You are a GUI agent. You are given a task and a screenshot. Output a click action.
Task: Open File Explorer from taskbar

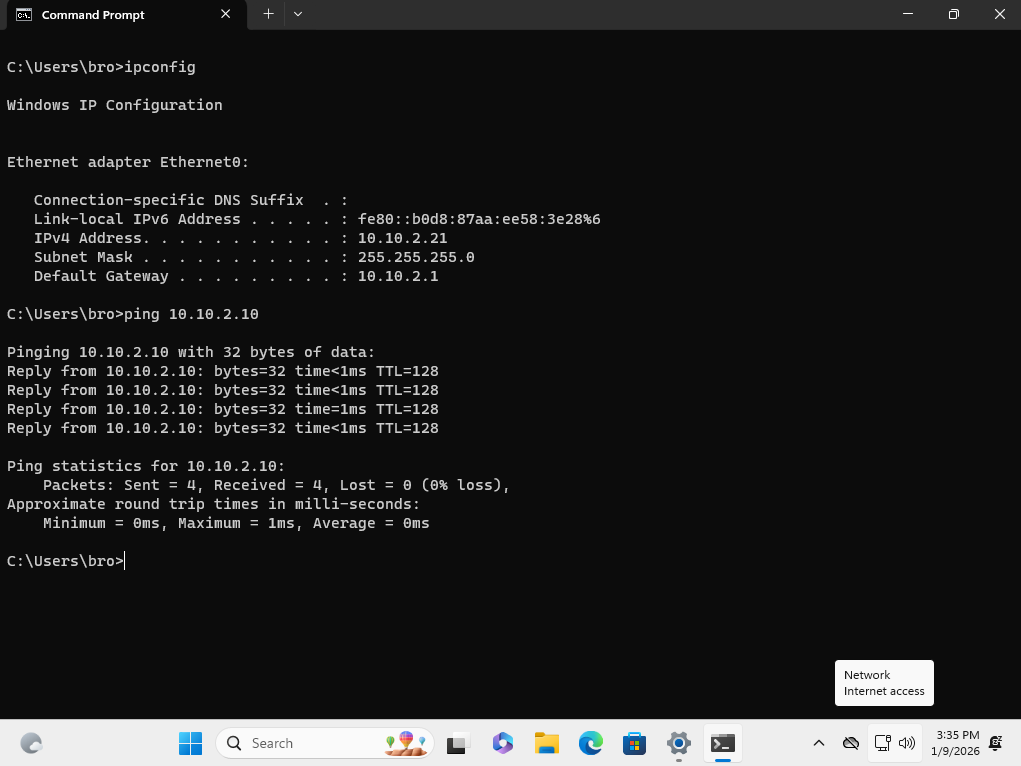[x=546, y=743]
